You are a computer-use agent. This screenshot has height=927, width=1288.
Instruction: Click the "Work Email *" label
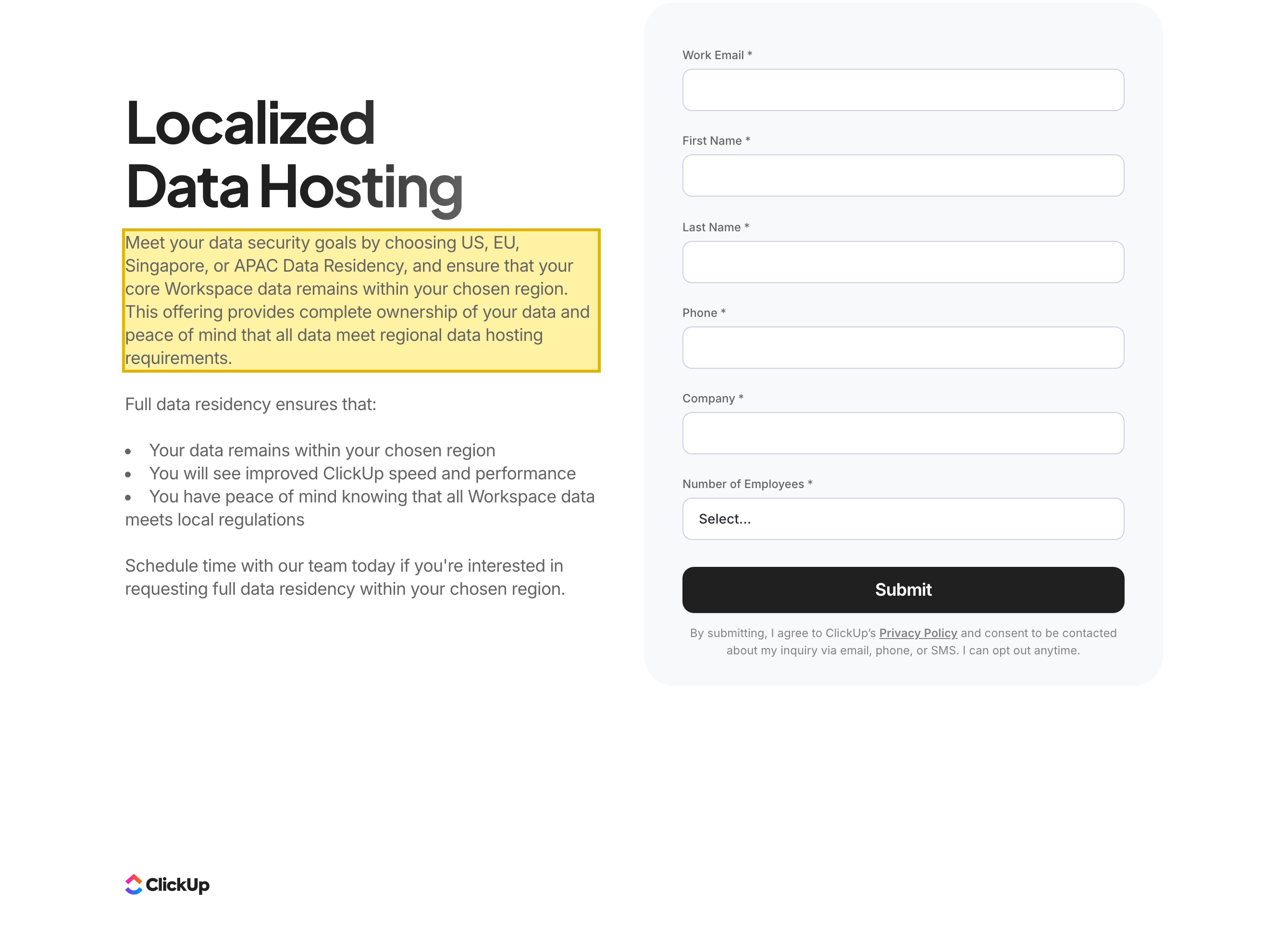tap(717, 55)
